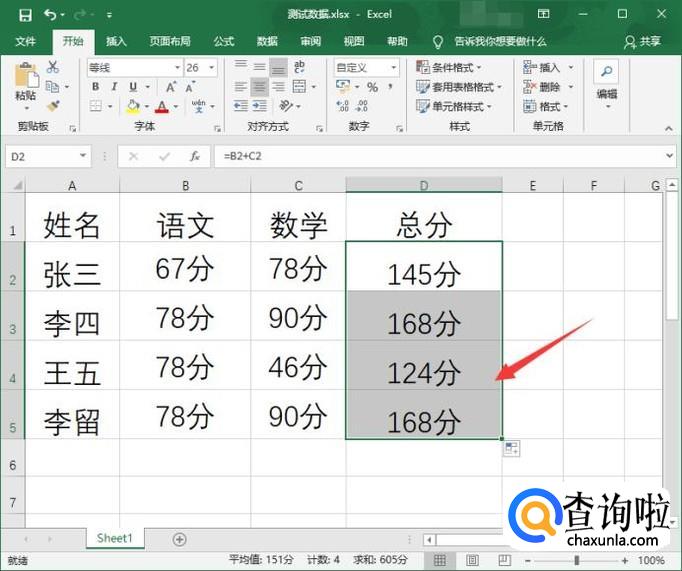
Task: Align text to the left
Action: pos(241,87)
